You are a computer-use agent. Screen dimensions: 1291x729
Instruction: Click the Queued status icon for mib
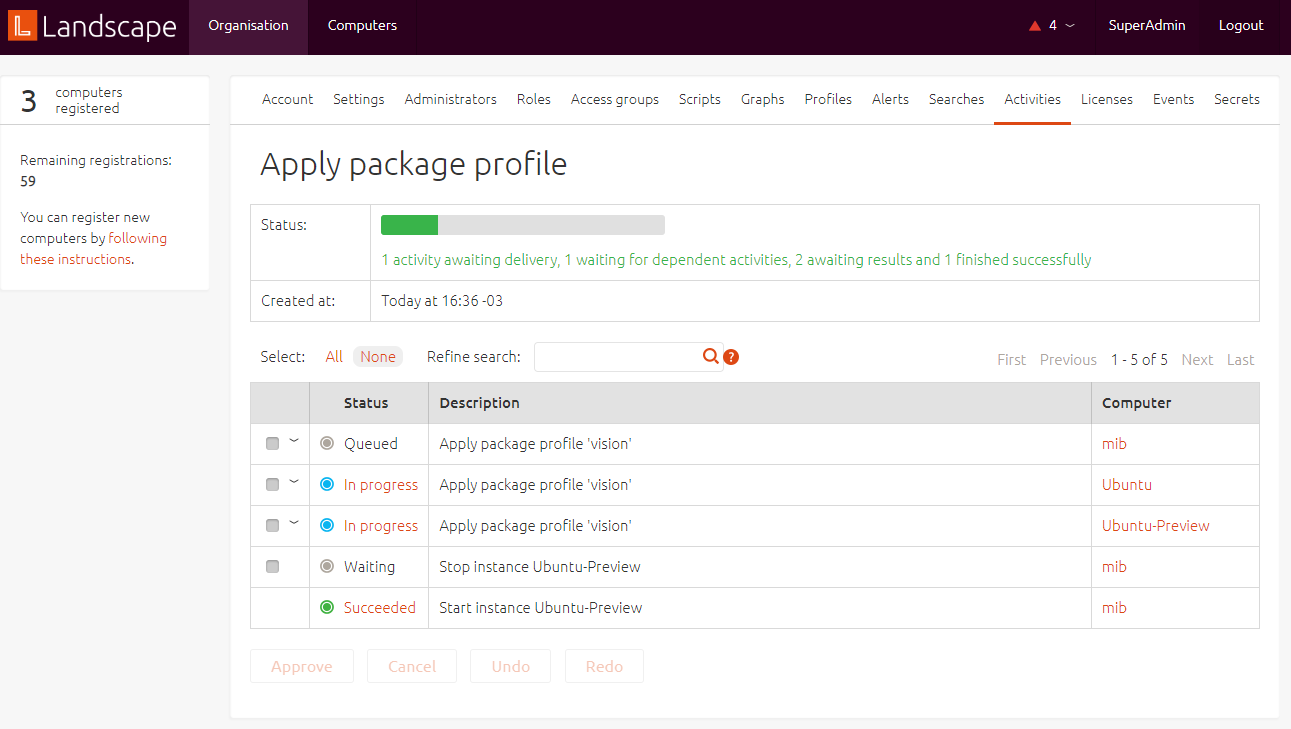click(326, 443)
